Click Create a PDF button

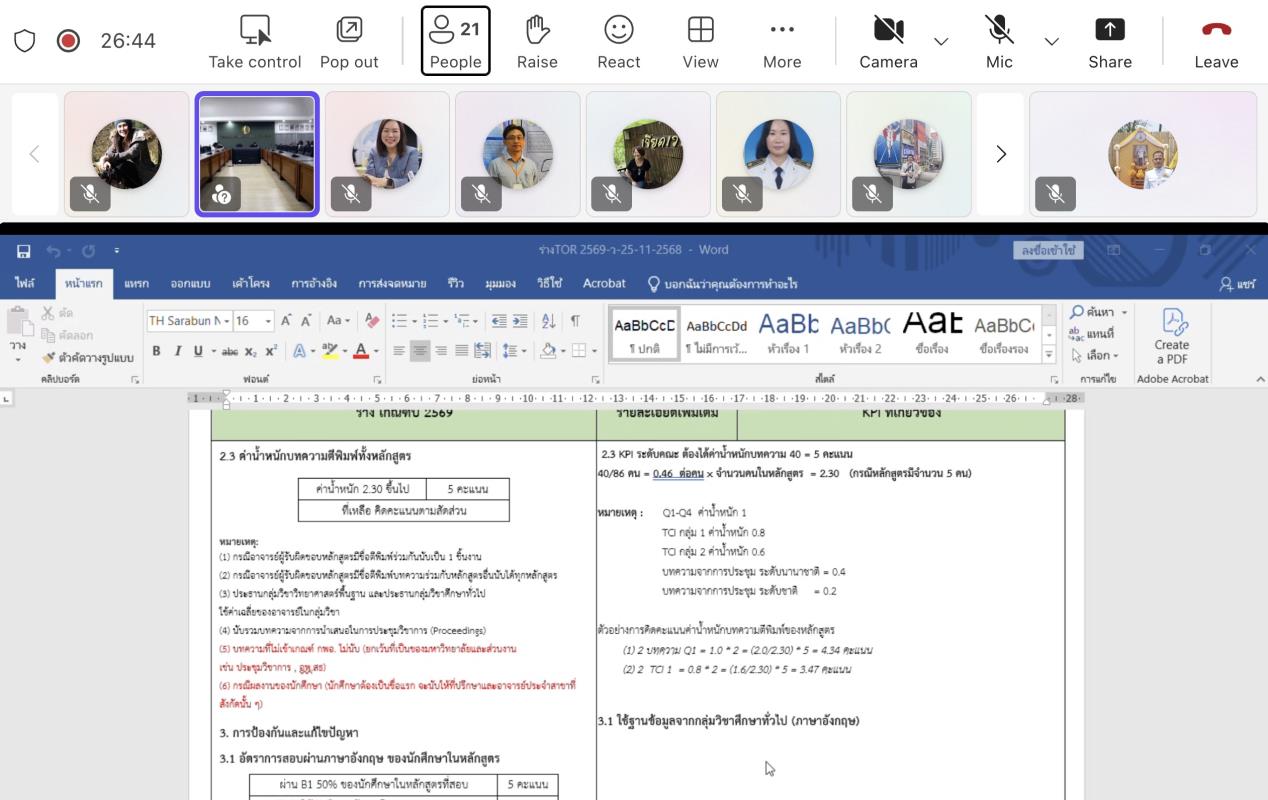click(1172, 336)
